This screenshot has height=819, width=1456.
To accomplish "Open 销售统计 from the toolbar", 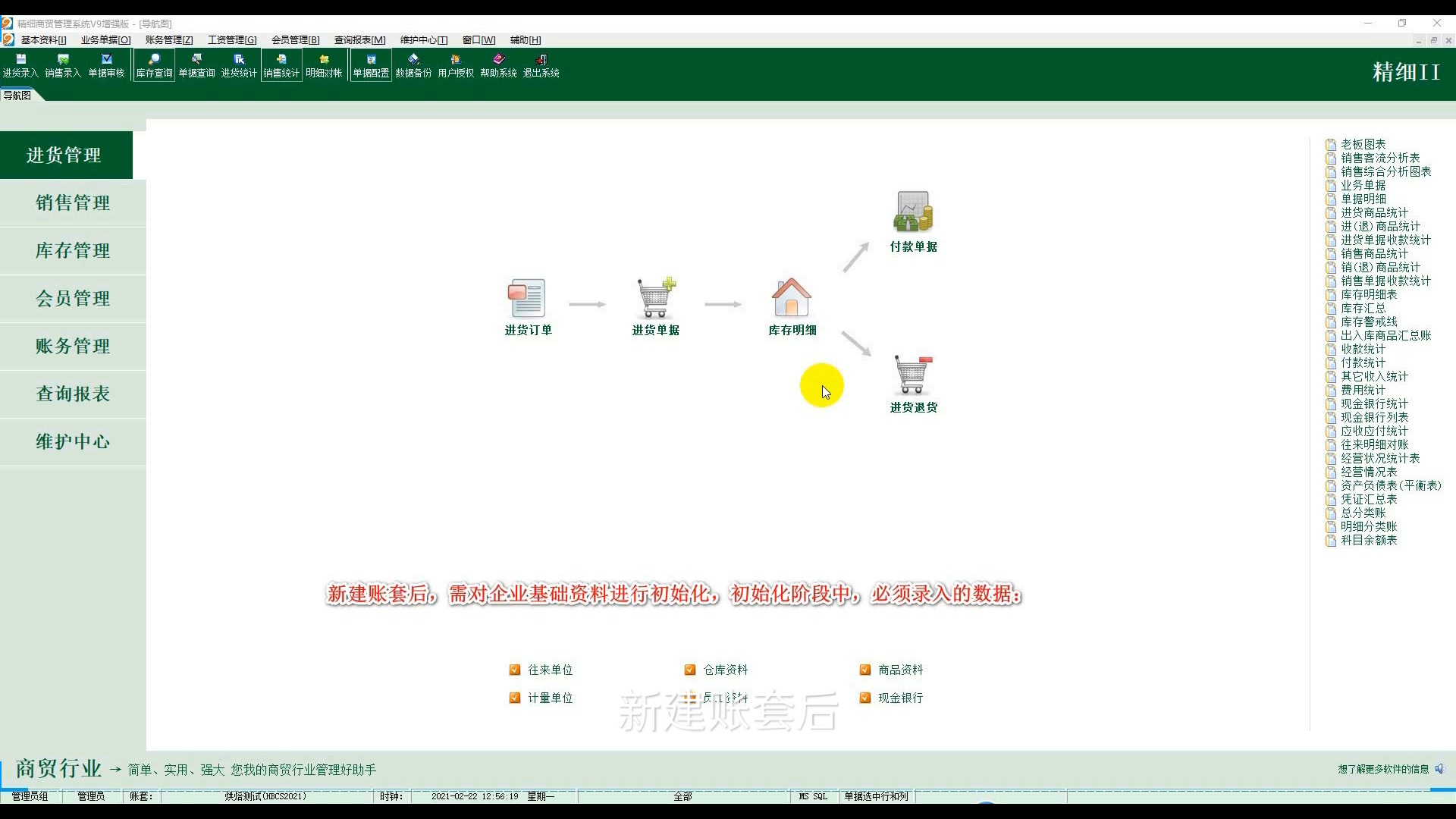I will 281,66.
